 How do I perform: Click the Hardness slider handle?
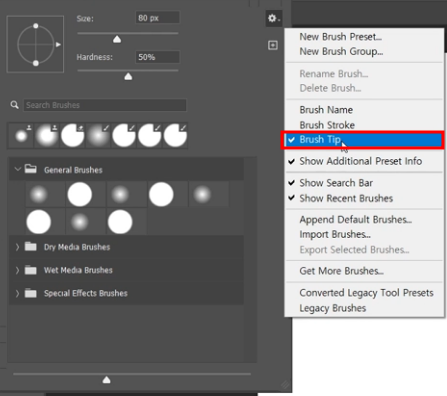click(128, 77)
